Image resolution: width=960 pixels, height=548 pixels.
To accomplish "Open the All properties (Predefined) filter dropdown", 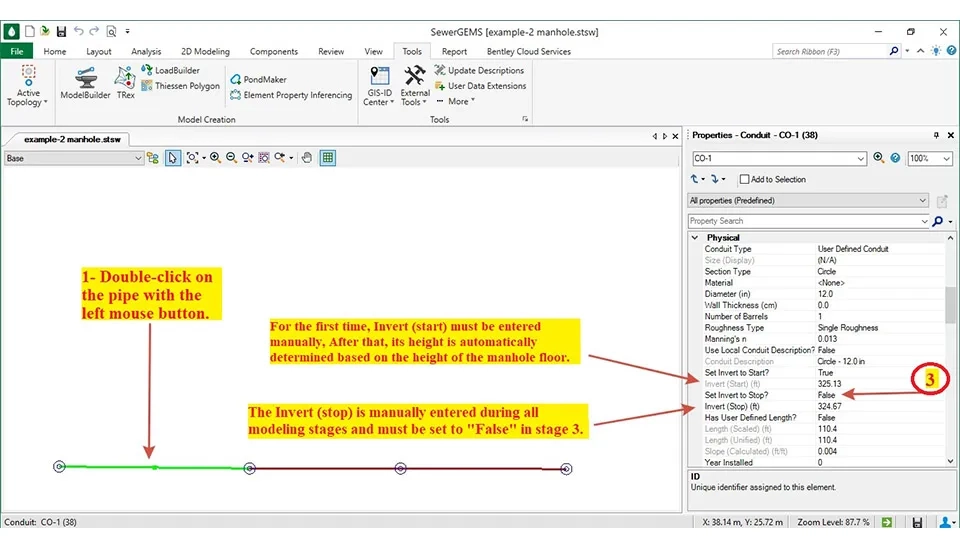I will pyautogui.click(x=922, y=201).
